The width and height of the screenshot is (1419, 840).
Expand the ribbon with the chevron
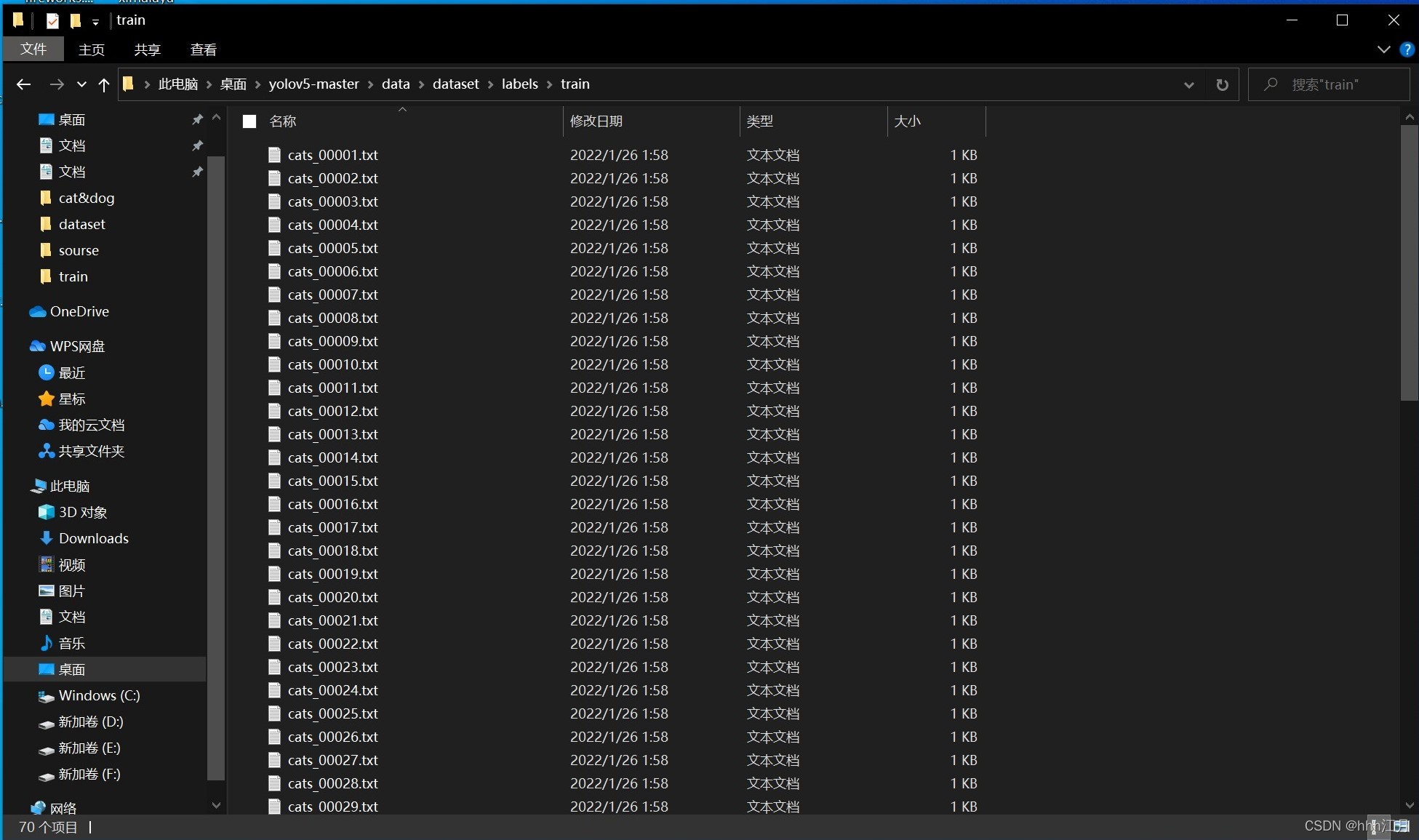(1383, 49)
